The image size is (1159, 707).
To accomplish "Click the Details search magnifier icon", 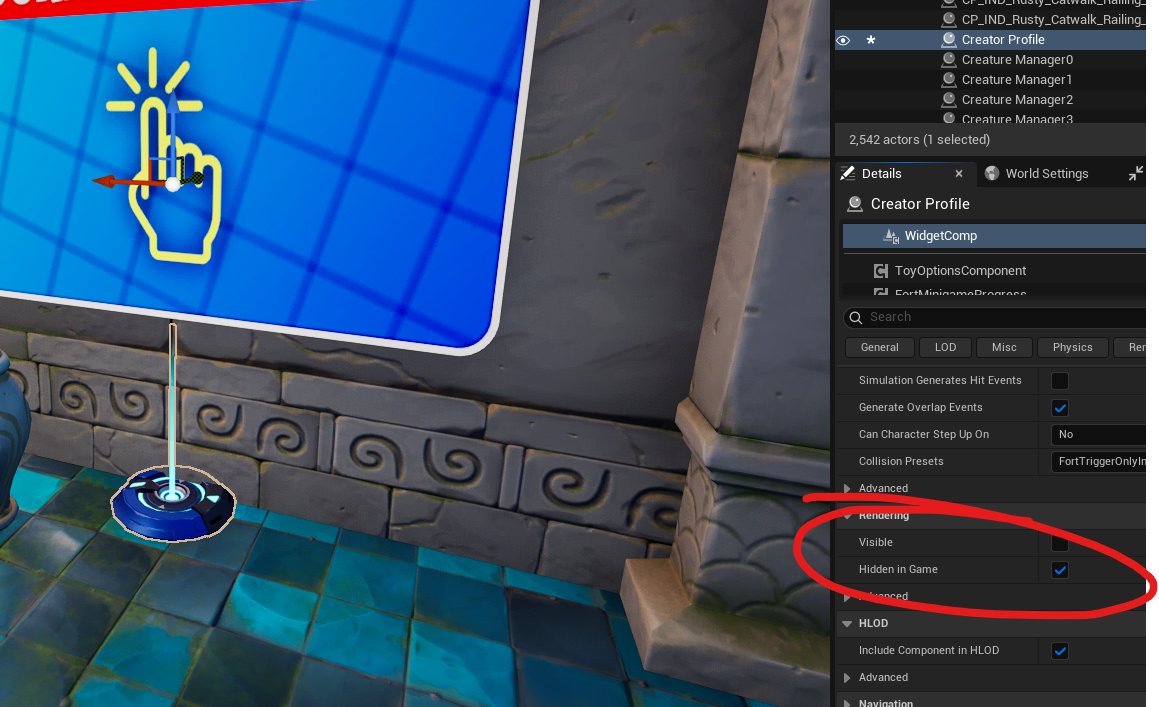I will tap(856, 317).
